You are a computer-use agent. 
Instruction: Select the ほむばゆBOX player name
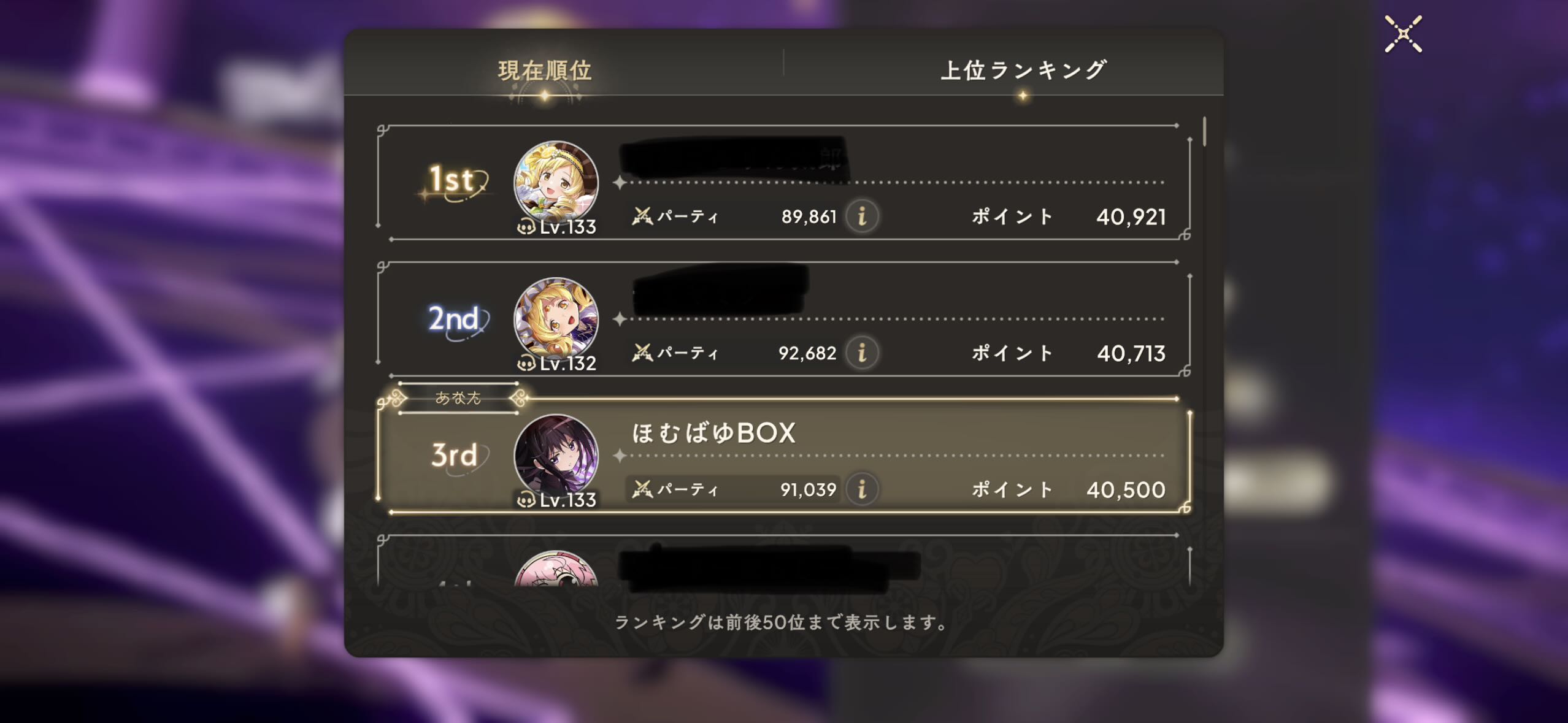[x=713, y=433]
